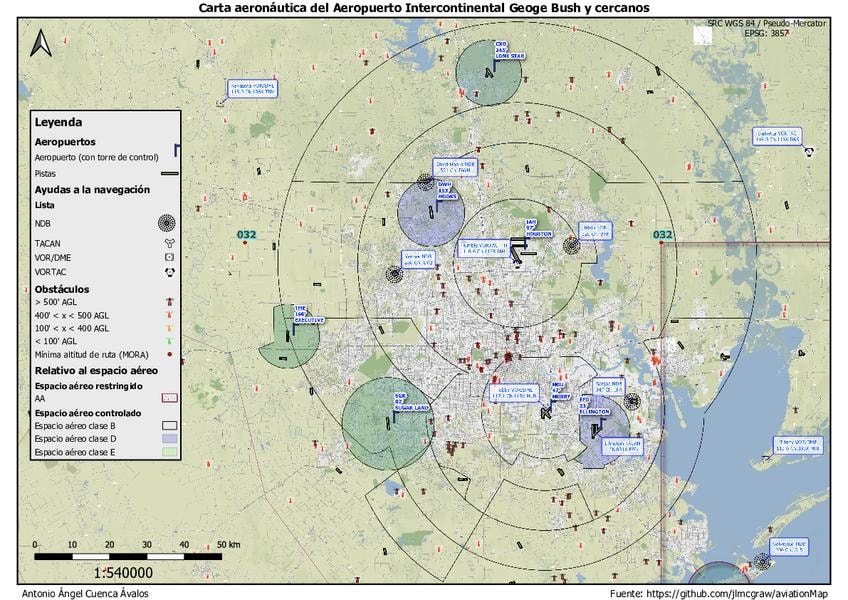The height and width of the screenshot is (600, 848).
Task: Click the MORA red dot legend symbol
Action: coord(168,354)
